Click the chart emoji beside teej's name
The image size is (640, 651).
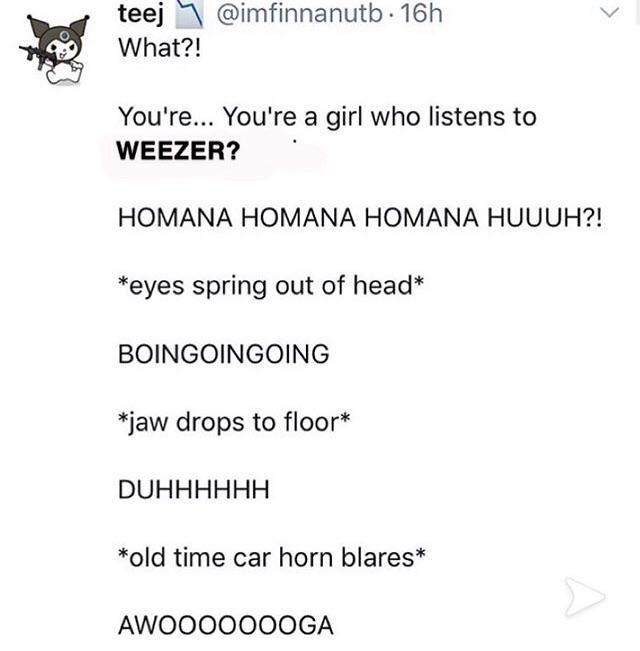[x=190, y=14]
